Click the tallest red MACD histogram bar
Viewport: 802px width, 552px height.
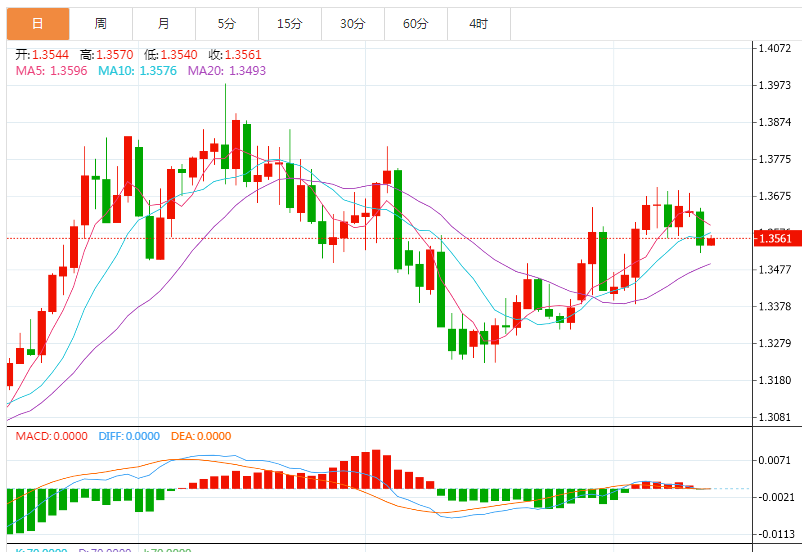pos(376,469)
